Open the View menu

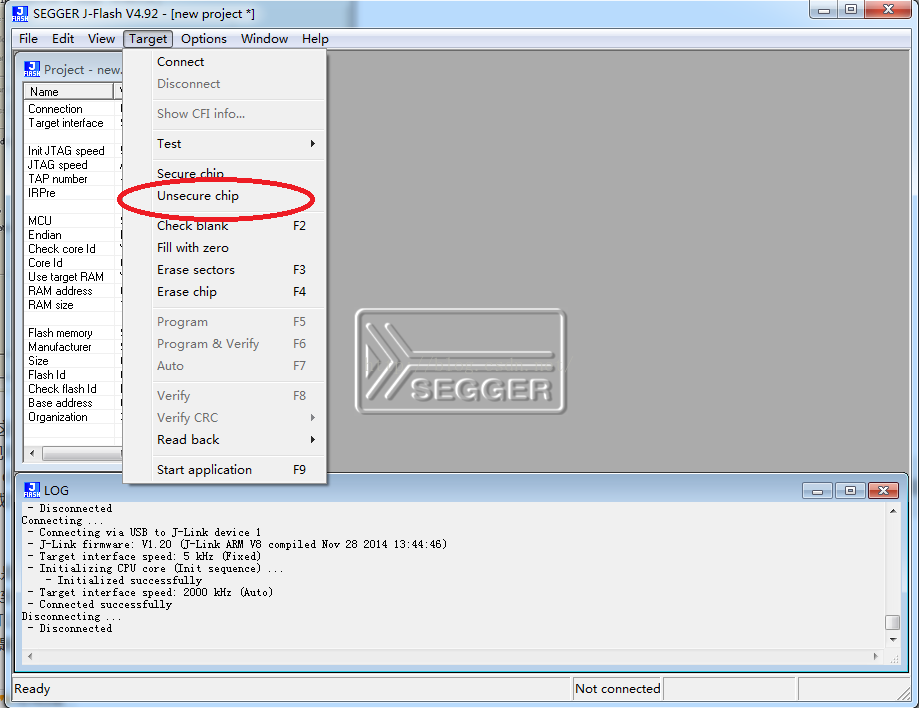pyautogui.click(x=101, y=39)
